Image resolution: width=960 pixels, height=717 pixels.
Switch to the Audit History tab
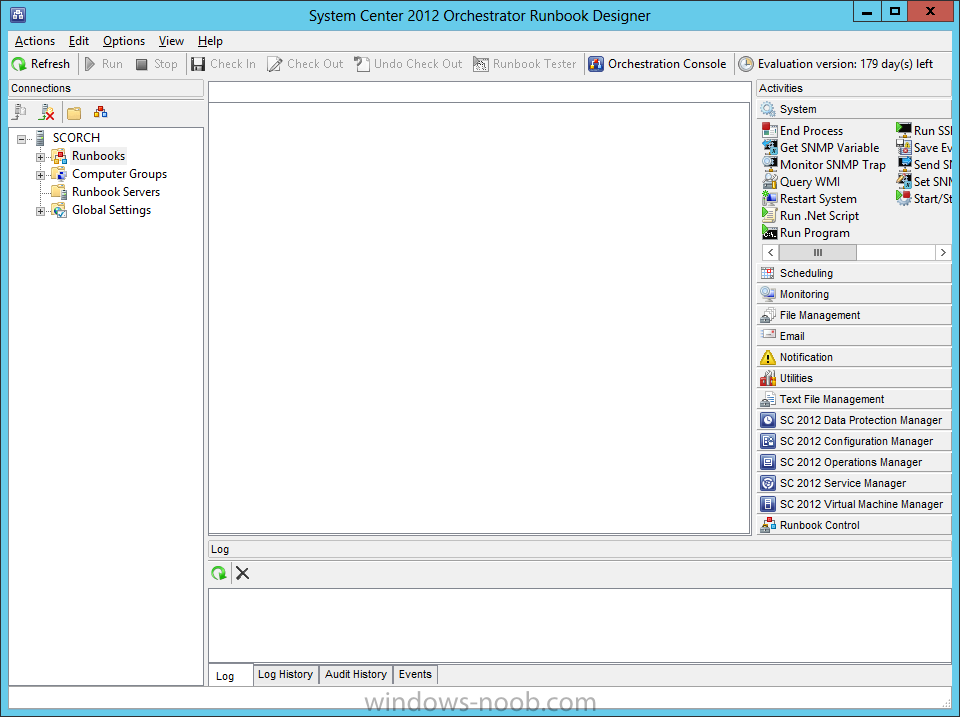pos(356,674)
